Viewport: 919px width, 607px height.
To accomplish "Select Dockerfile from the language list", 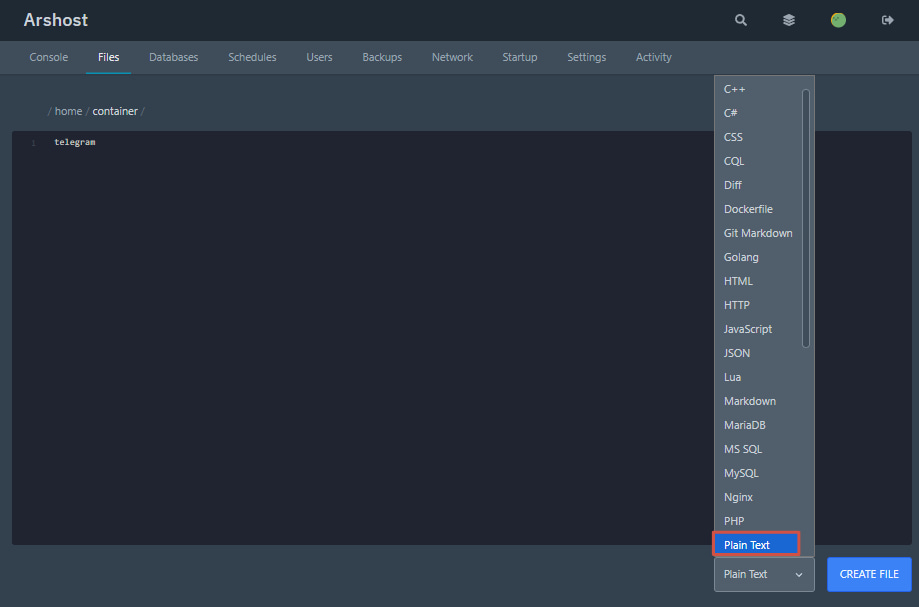I will coord(757,209).
